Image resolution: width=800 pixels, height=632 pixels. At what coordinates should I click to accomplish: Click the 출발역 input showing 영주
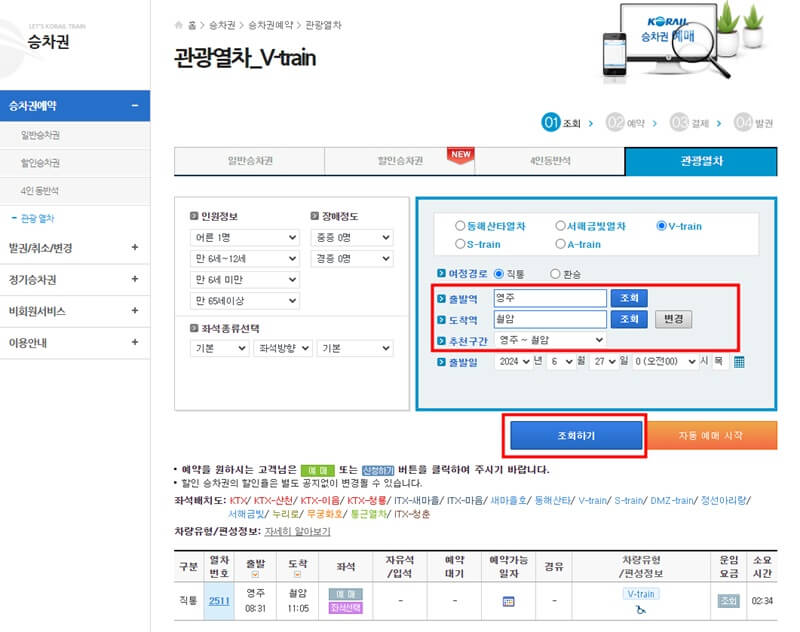(x=548, y=298)
